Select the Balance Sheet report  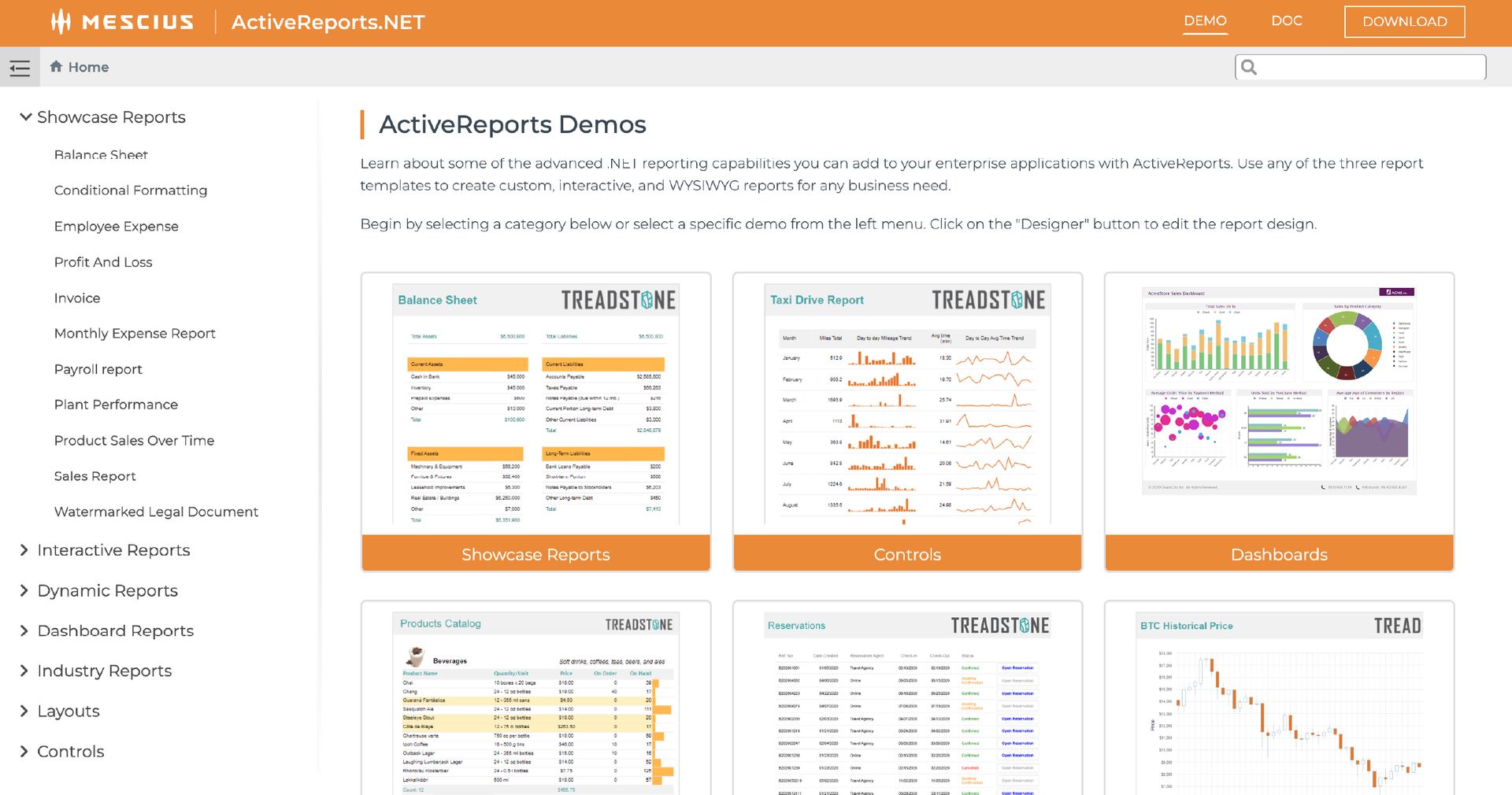[101, 155]
